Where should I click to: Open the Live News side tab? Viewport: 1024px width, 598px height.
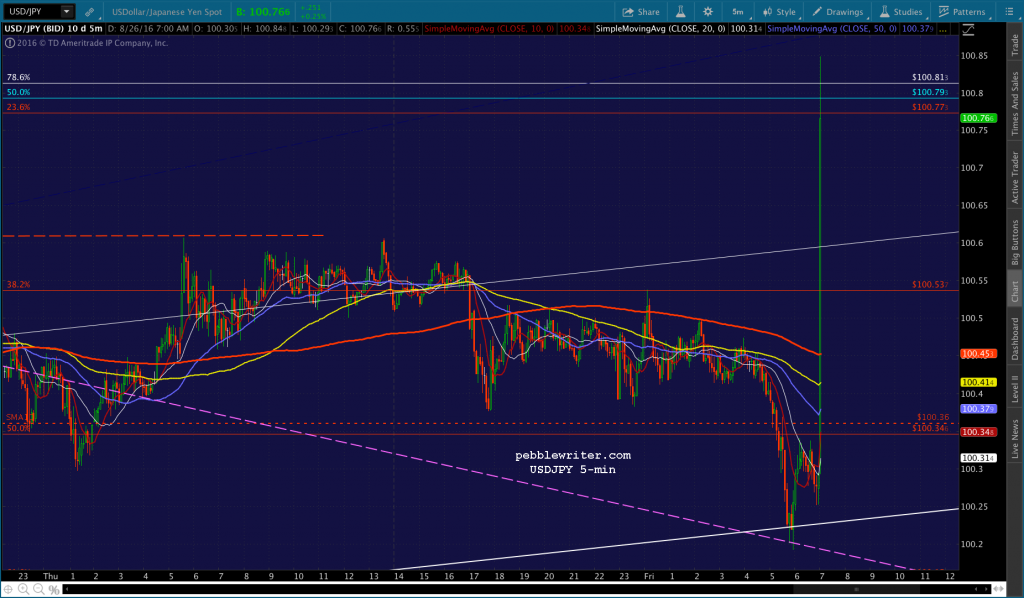1015,439
